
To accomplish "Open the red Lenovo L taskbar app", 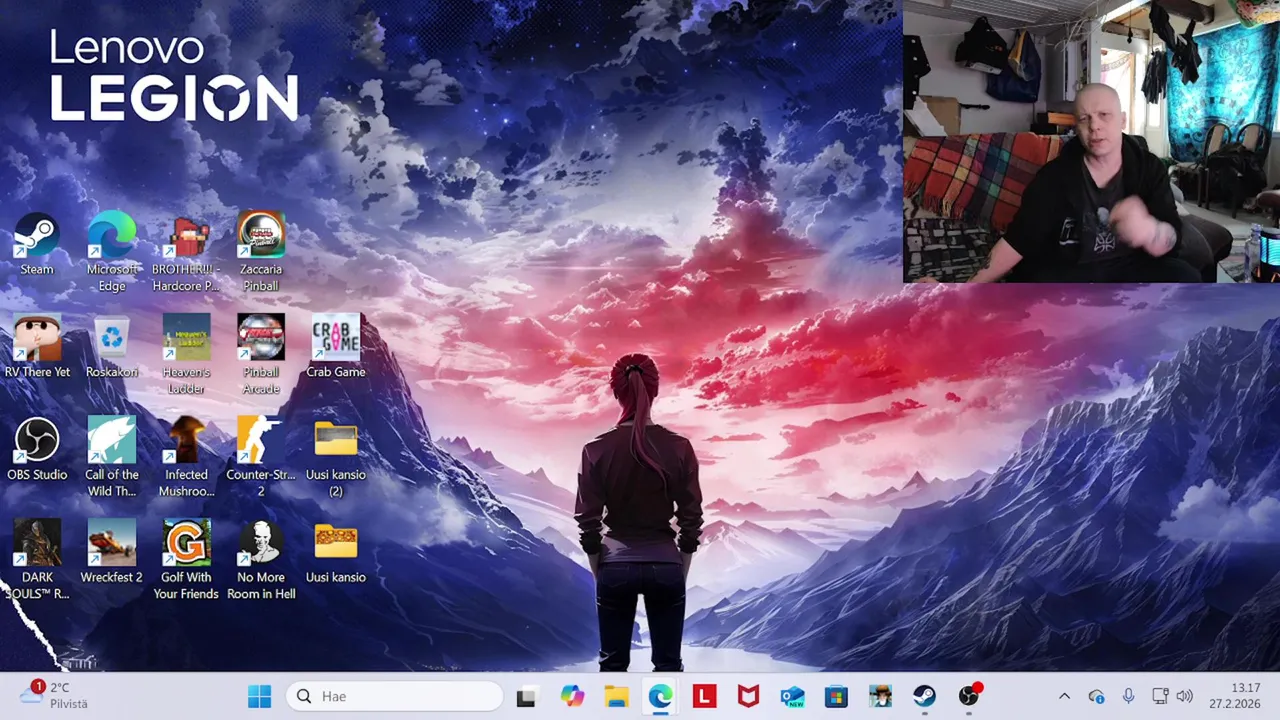I will 704,696.
